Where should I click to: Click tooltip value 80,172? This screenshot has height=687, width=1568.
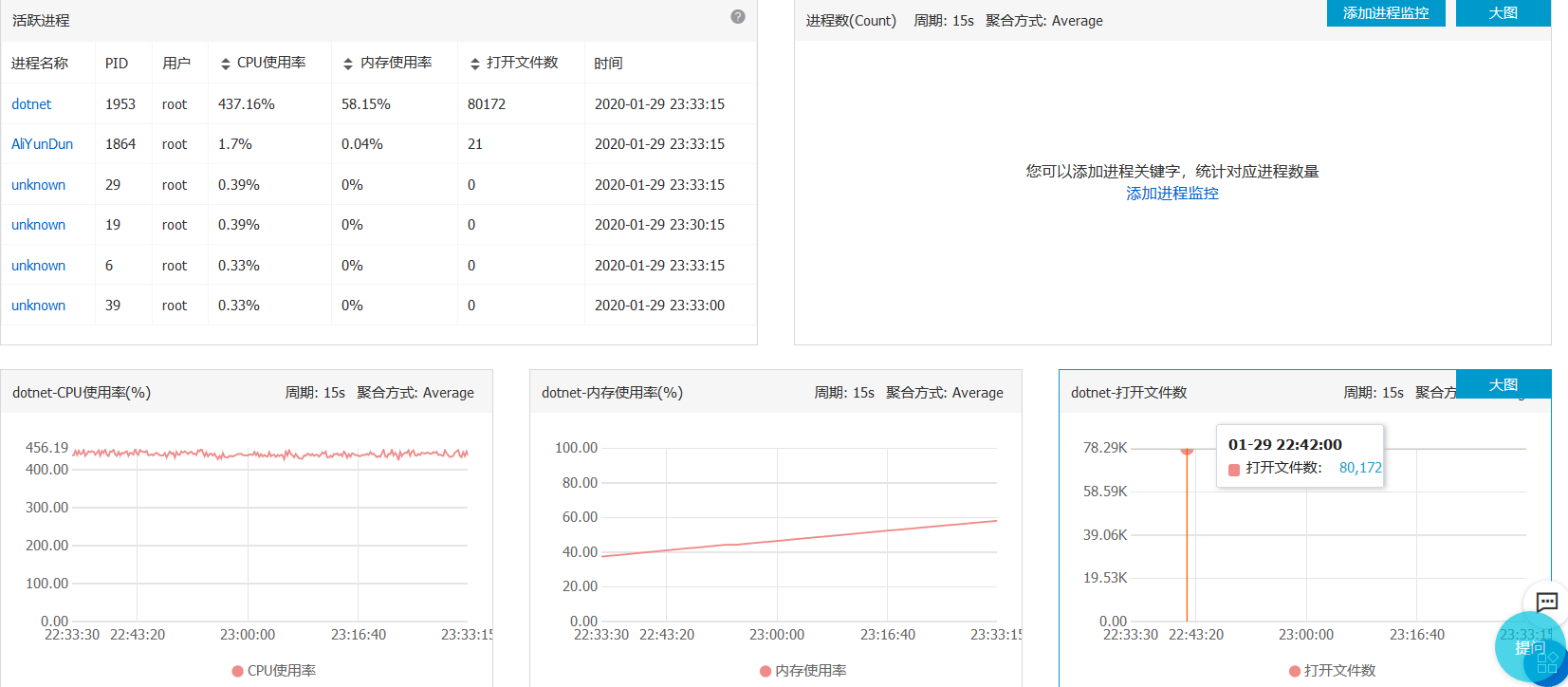tap(1360, 468)
